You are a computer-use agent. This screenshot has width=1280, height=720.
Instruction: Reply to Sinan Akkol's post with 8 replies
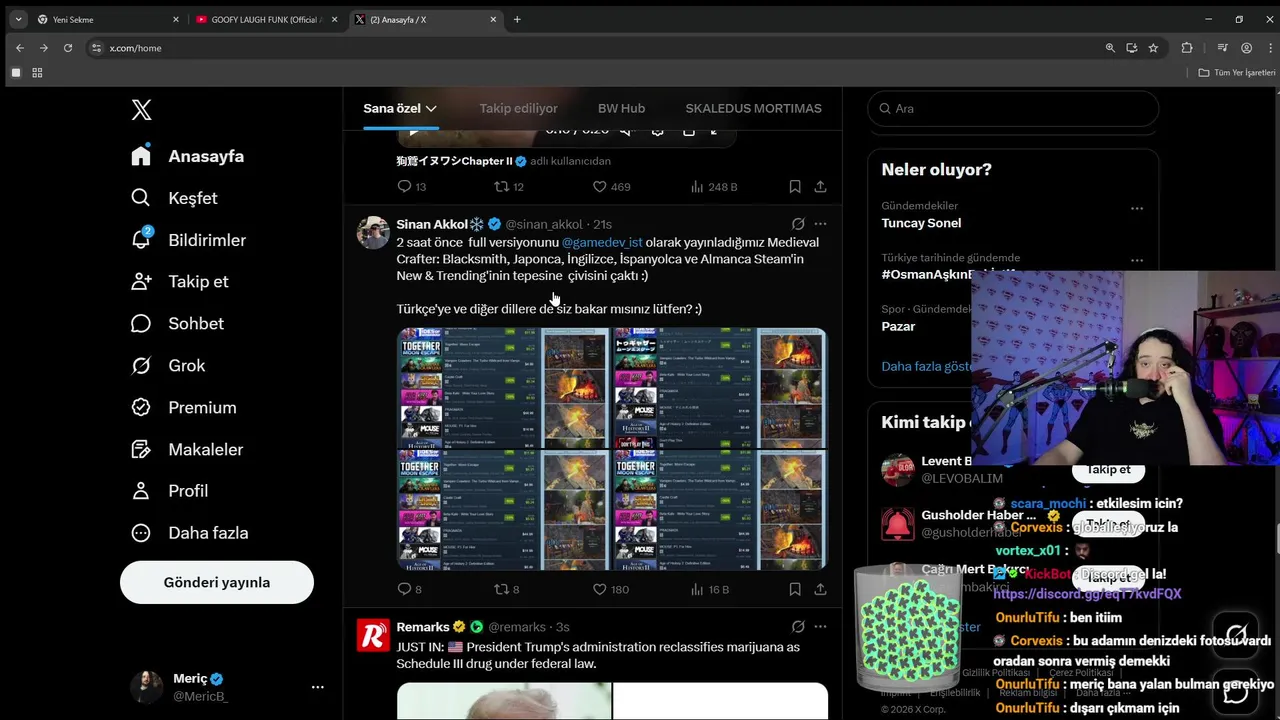410,590
